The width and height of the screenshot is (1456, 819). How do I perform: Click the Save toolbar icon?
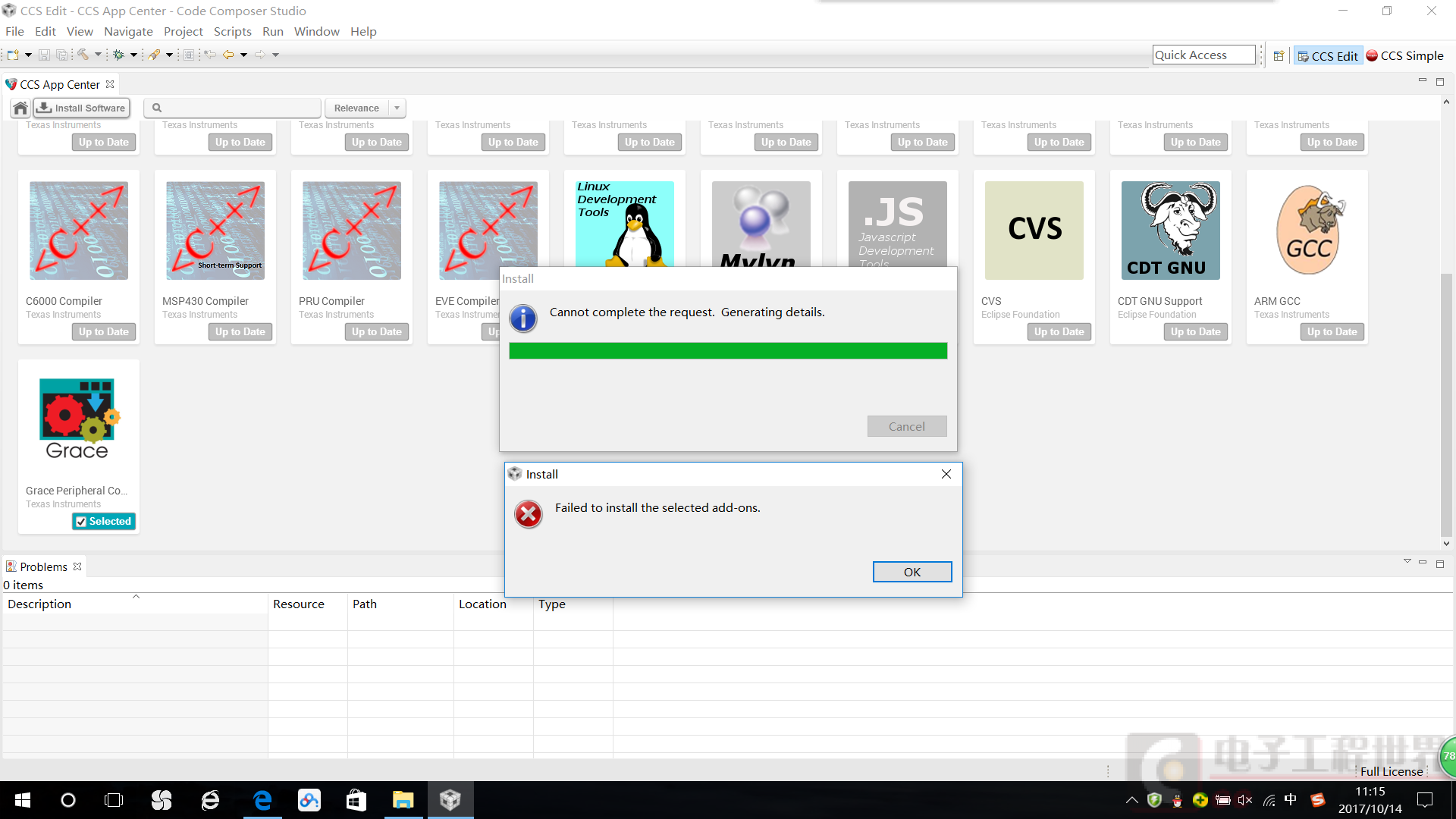point(44,55)
